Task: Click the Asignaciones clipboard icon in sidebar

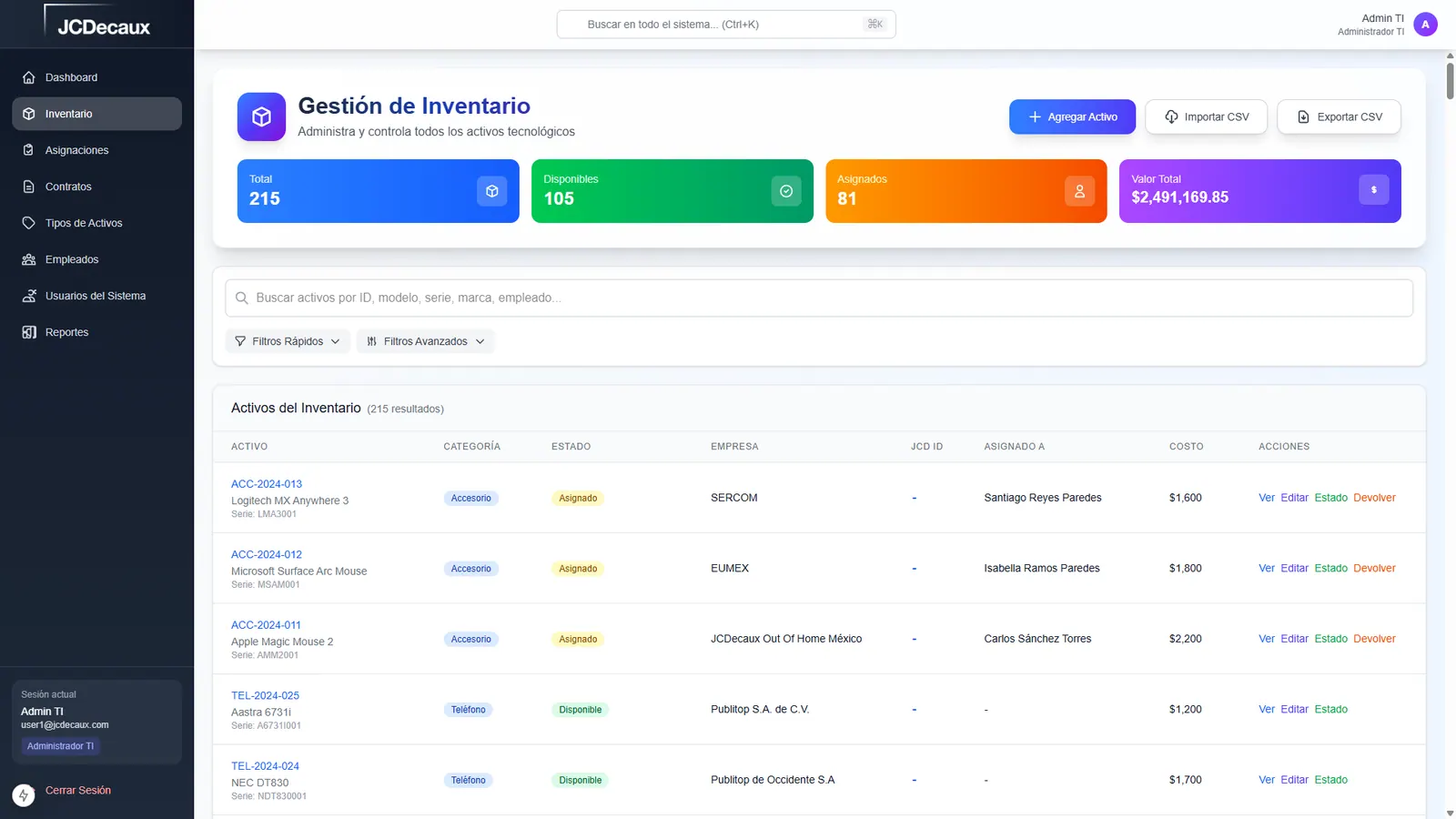Action: (x=28, y=150)
